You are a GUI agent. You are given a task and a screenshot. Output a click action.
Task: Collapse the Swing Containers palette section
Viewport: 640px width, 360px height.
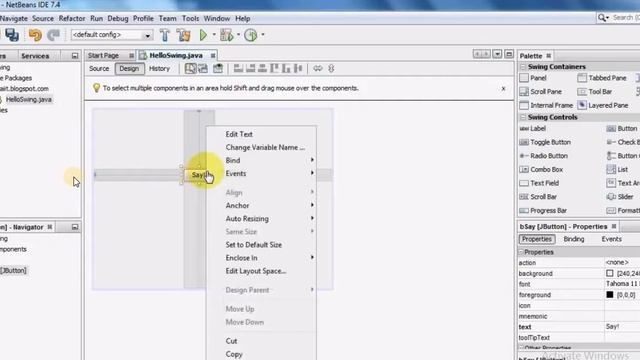click(523, 67)
